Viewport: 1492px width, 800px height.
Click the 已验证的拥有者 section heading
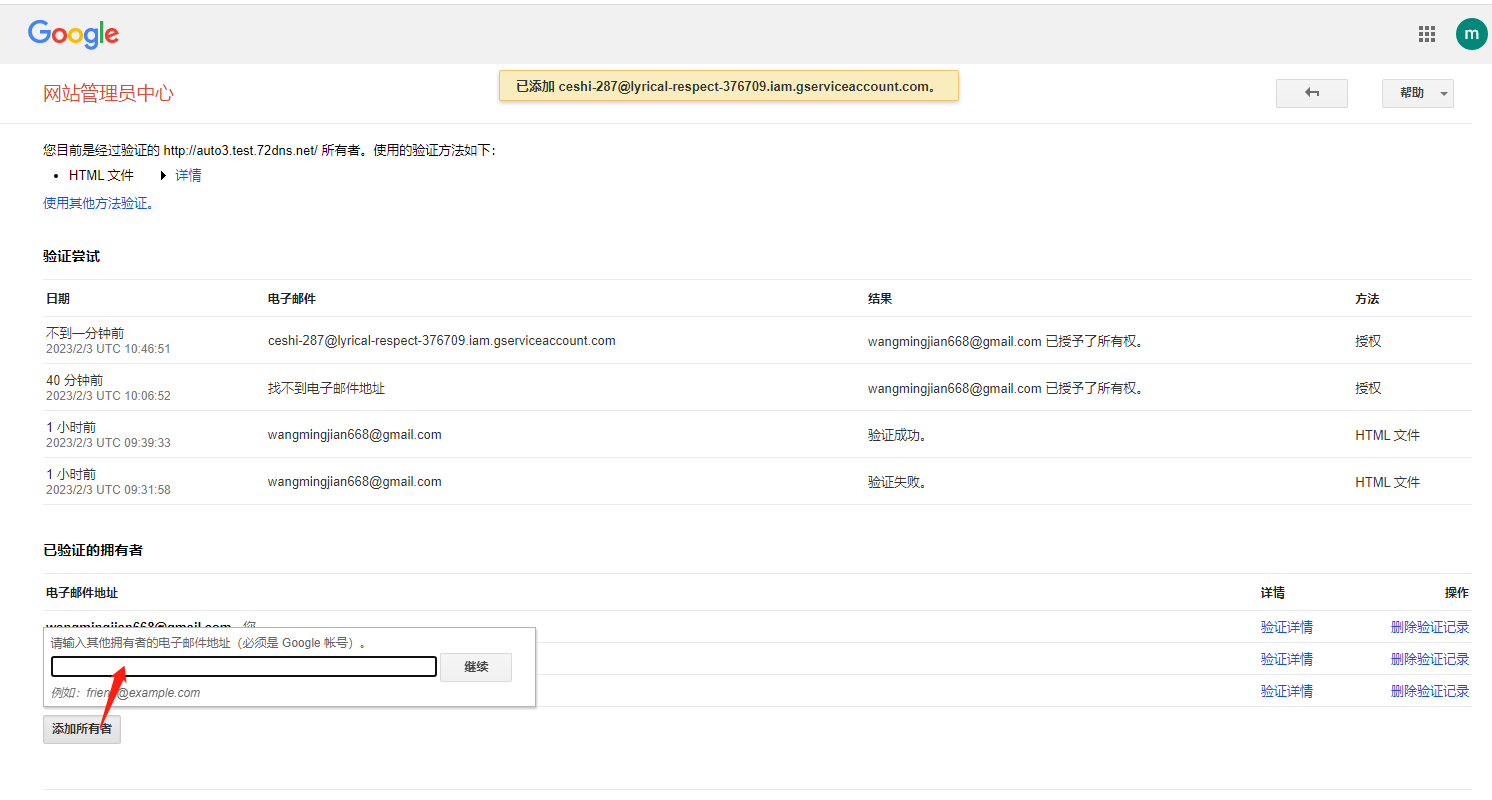coord(93,550)
